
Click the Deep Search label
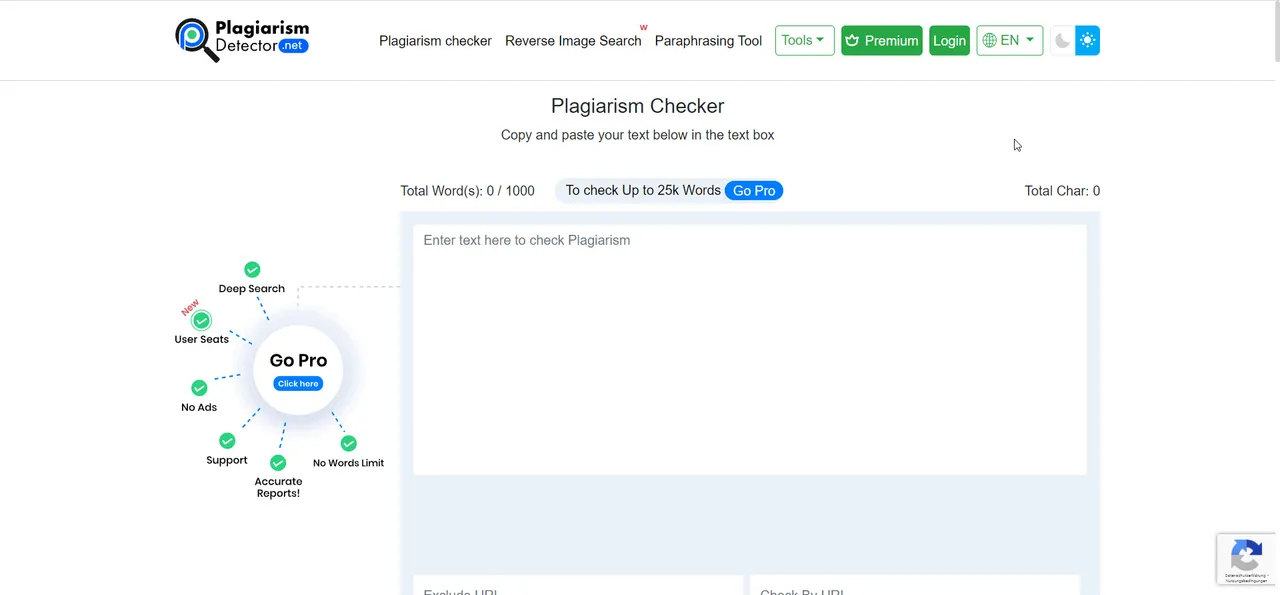pyautogui.click(x=252, y=289)
